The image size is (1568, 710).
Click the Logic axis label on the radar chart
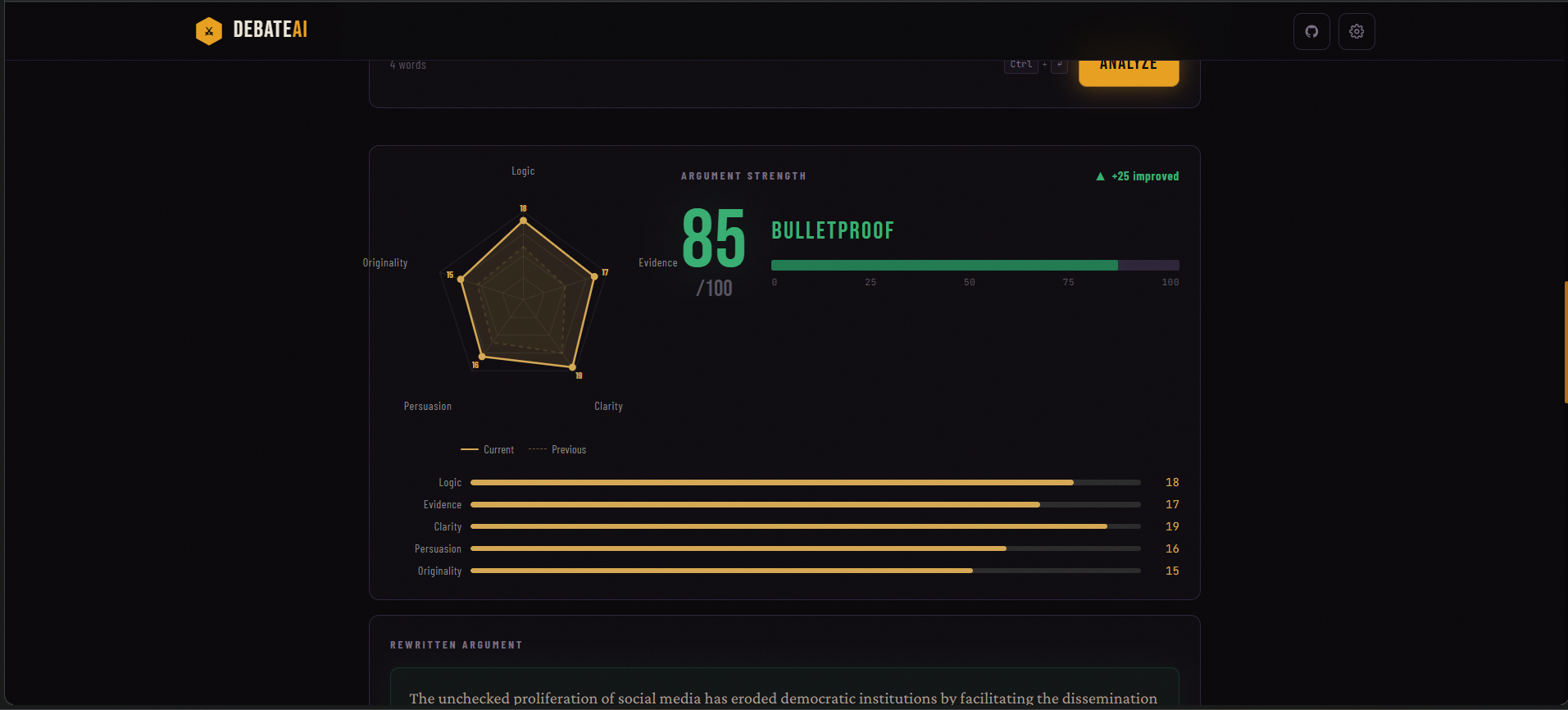click(x=523, y=171)
